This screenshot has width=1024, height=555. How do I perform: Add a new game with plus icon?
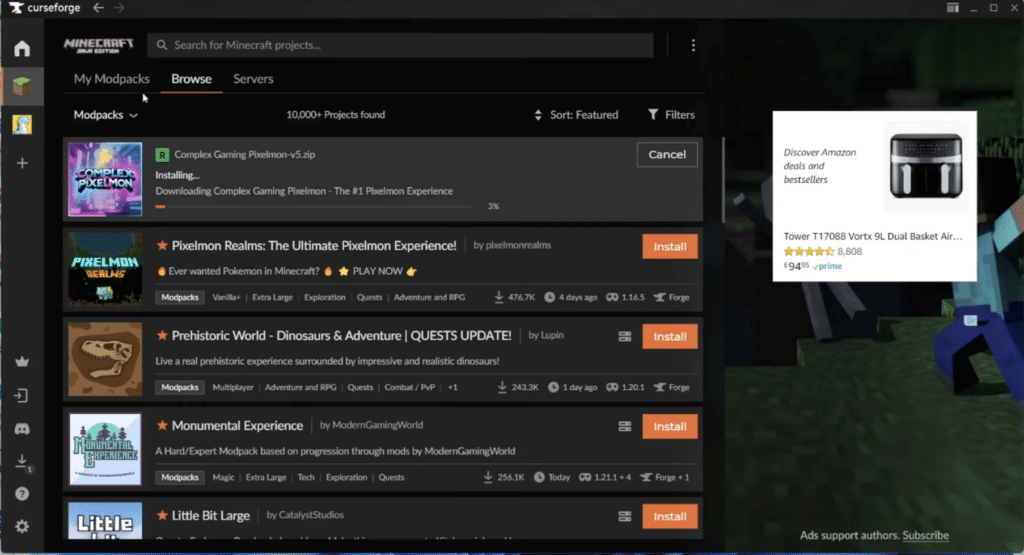pyautogui.click(x=22, y=163)
